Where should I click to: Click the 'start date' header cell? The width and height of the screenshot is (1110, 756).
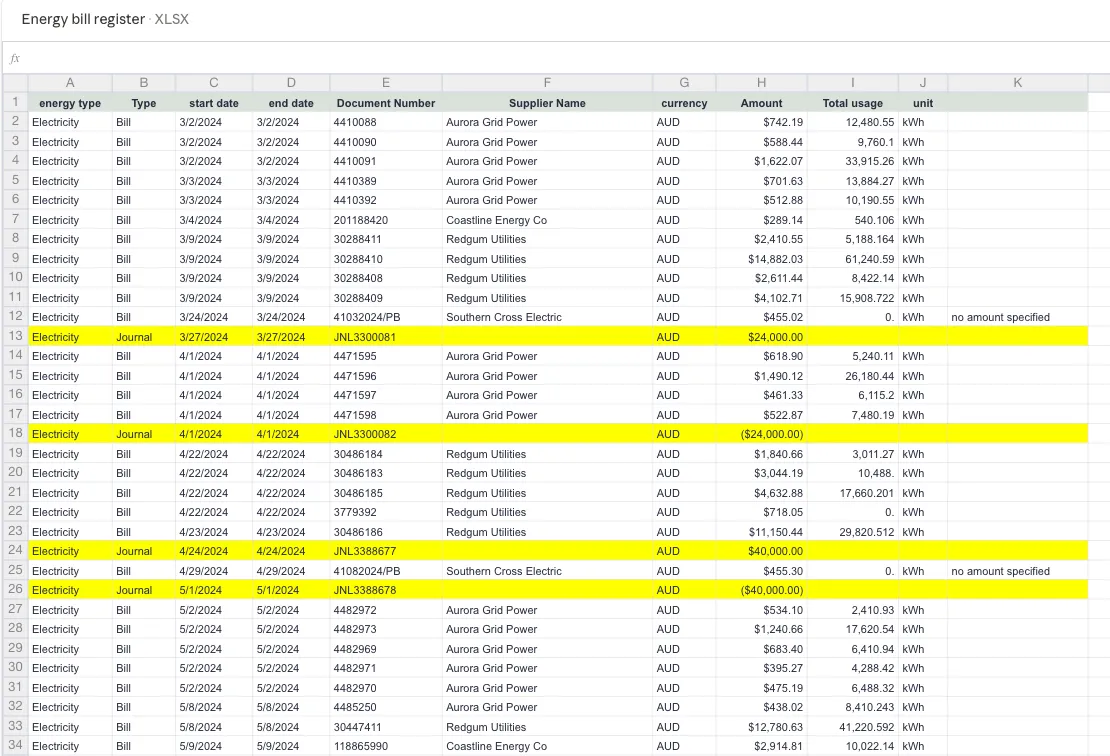214,103
